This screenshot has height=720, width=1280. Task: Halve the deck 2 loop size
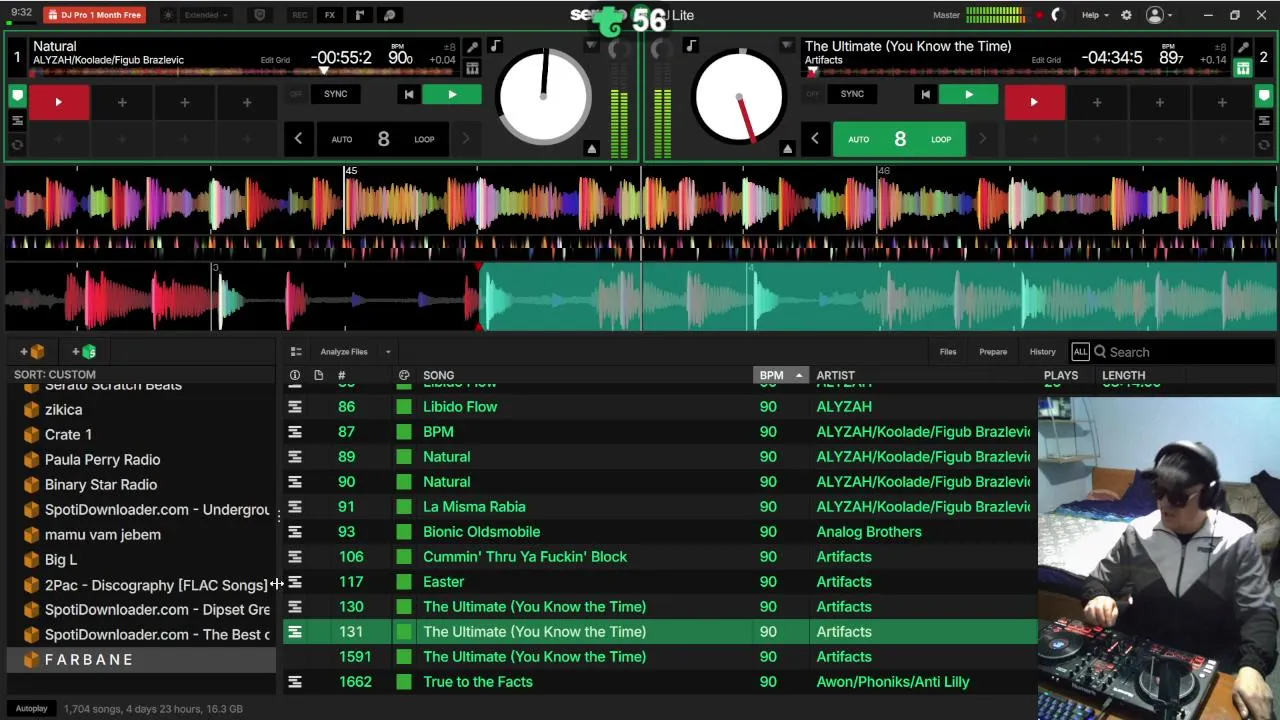point(814,139)
